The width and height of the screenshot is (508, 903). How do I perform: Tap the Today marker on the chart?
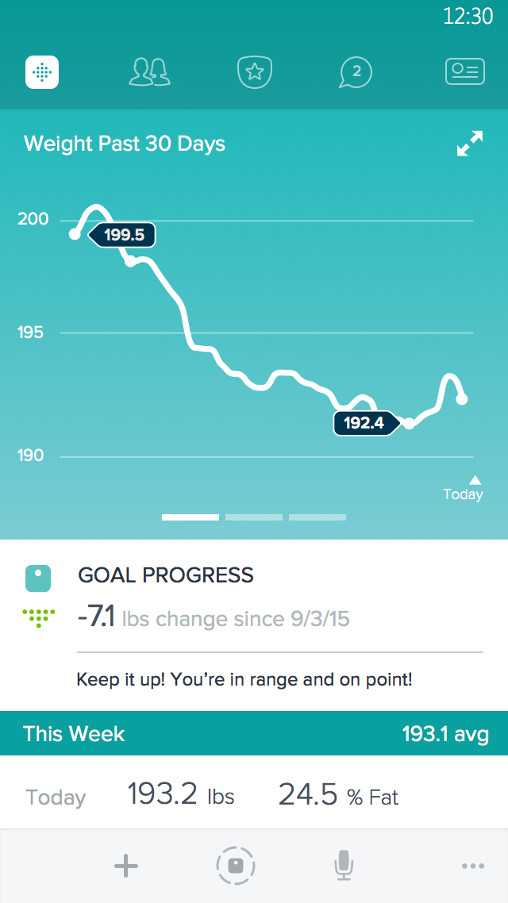click(463, 488)
